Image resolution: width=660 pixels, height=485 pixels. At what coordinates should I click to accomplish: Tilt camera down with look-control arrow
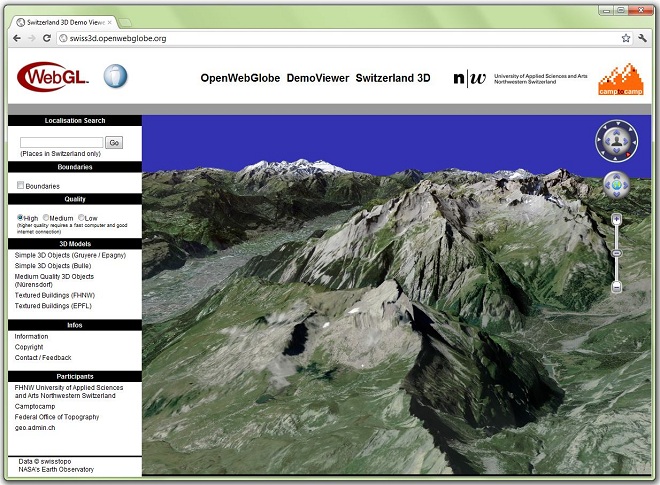pyautogui.click(x=617, y=150)
